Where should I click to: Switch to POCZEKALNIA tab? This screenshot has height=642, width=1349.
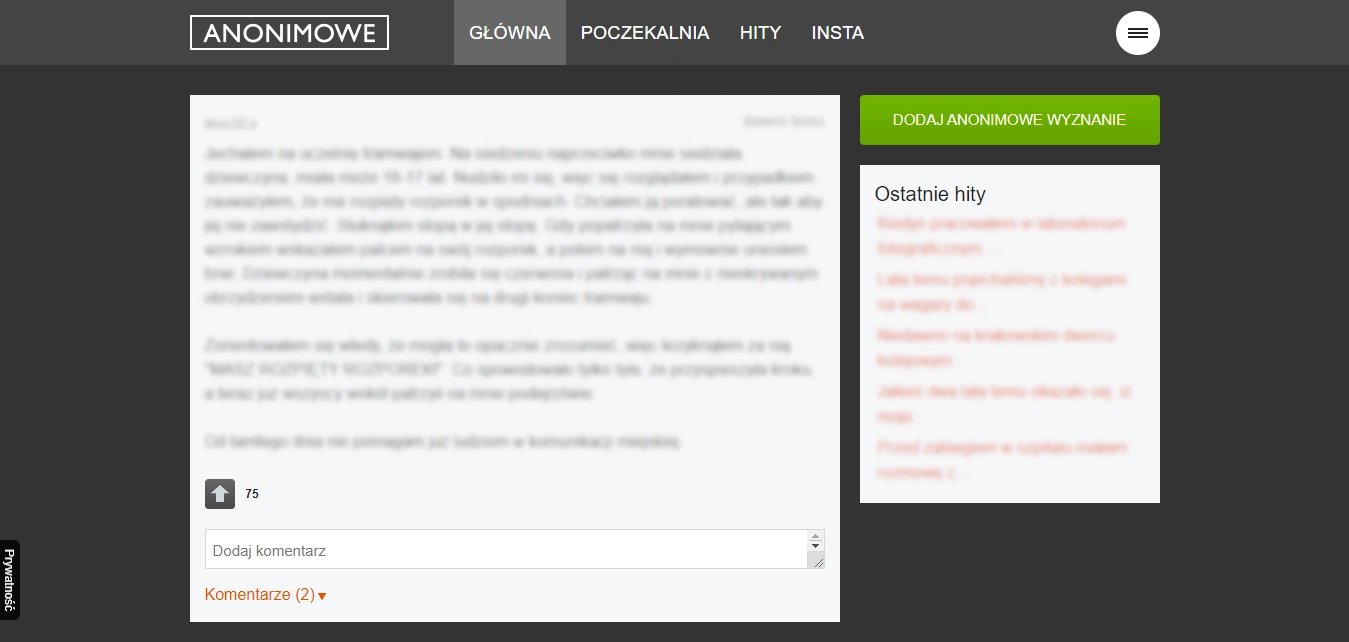(645, 33)
